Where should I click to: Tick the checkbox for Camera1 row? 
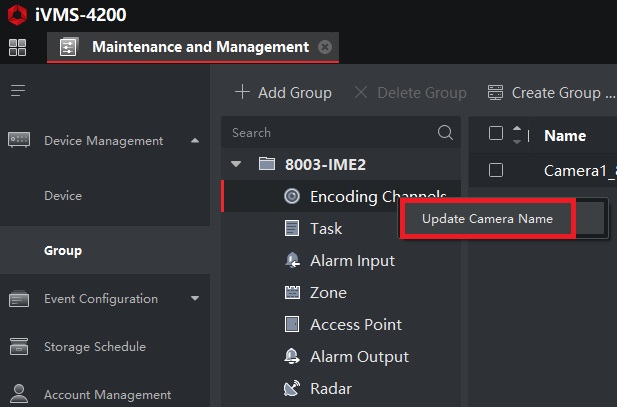click(496, 170)
